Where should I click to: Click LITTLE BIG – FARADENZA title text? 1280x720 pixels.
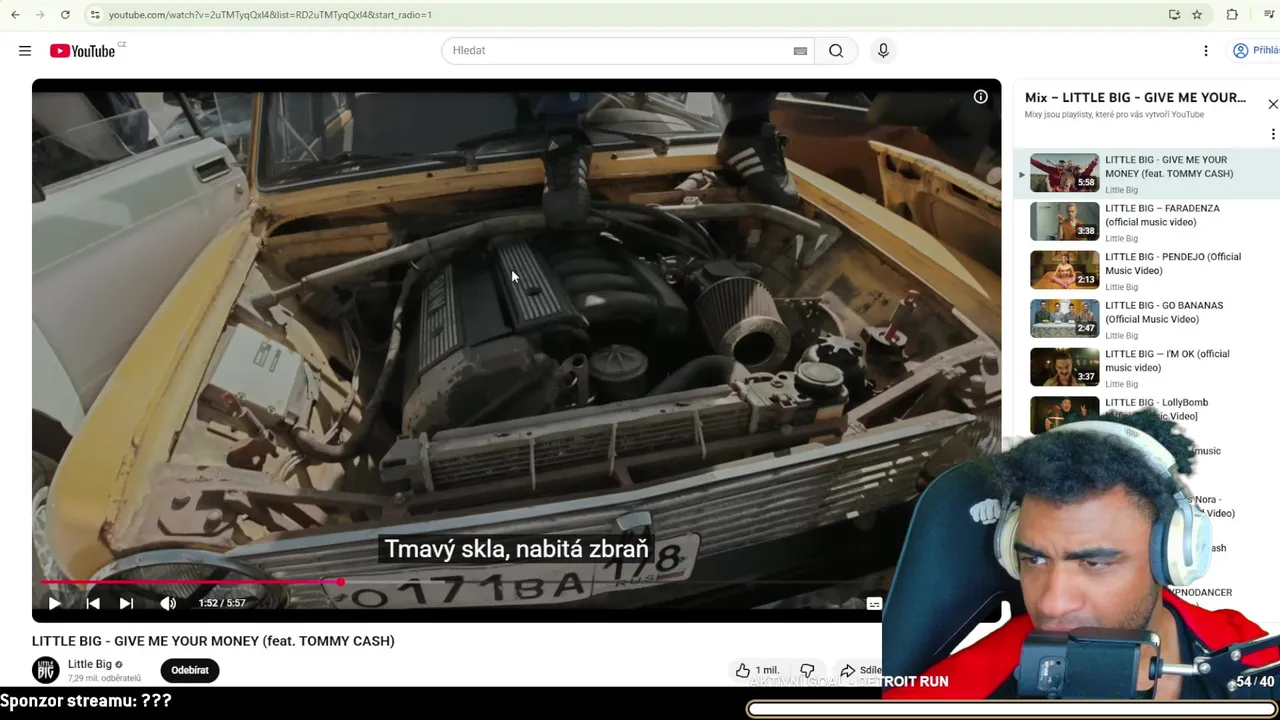pyautogui.click(x=1162, y=215)
